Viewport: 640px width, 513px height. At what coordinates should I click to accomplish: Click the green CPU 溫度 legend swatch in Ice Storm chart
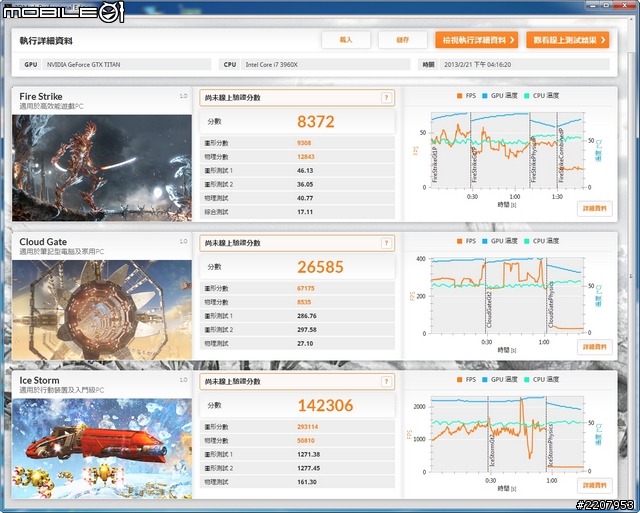pos(527,380)
